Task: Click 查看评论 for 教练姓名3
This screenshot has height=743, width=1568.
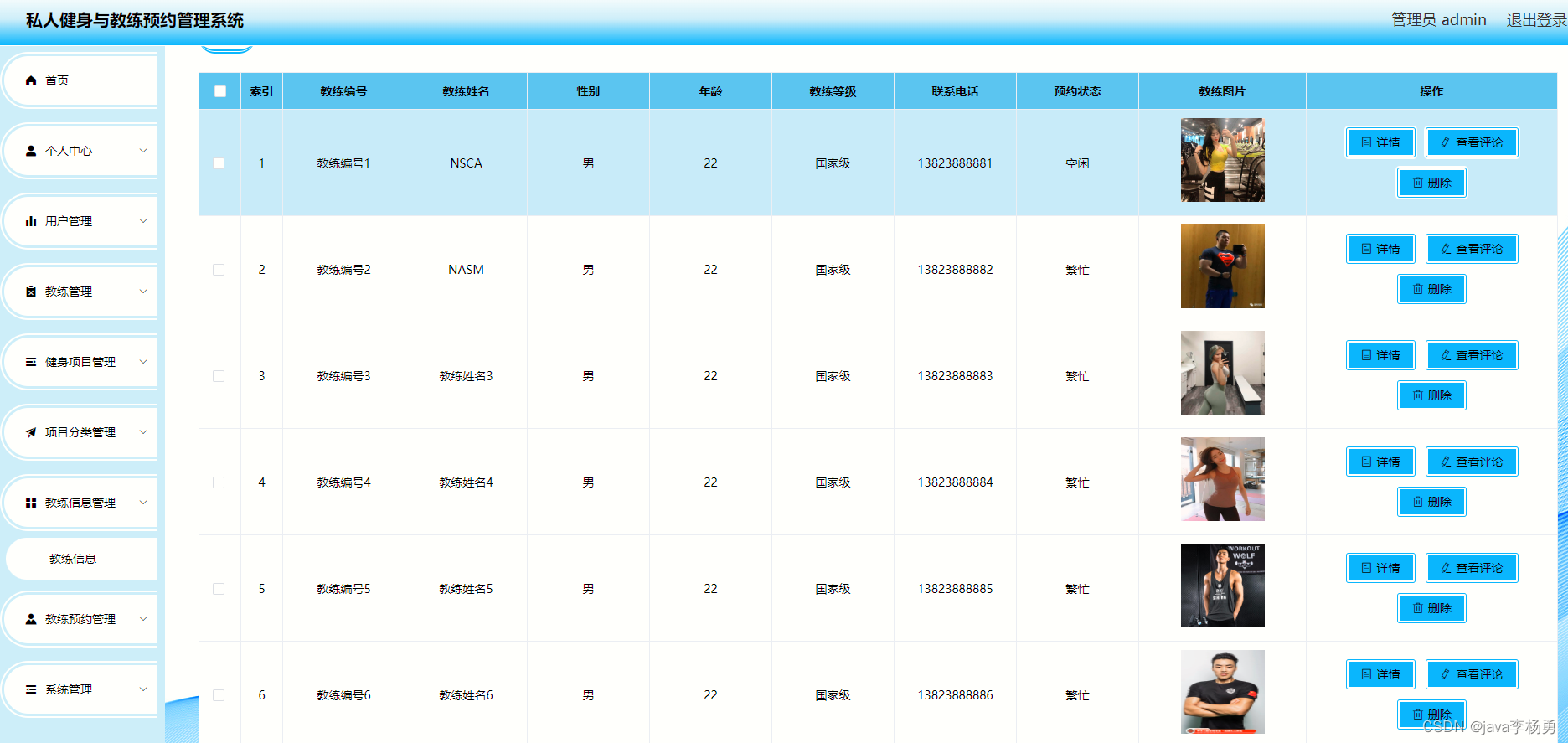Action: 1472,355
